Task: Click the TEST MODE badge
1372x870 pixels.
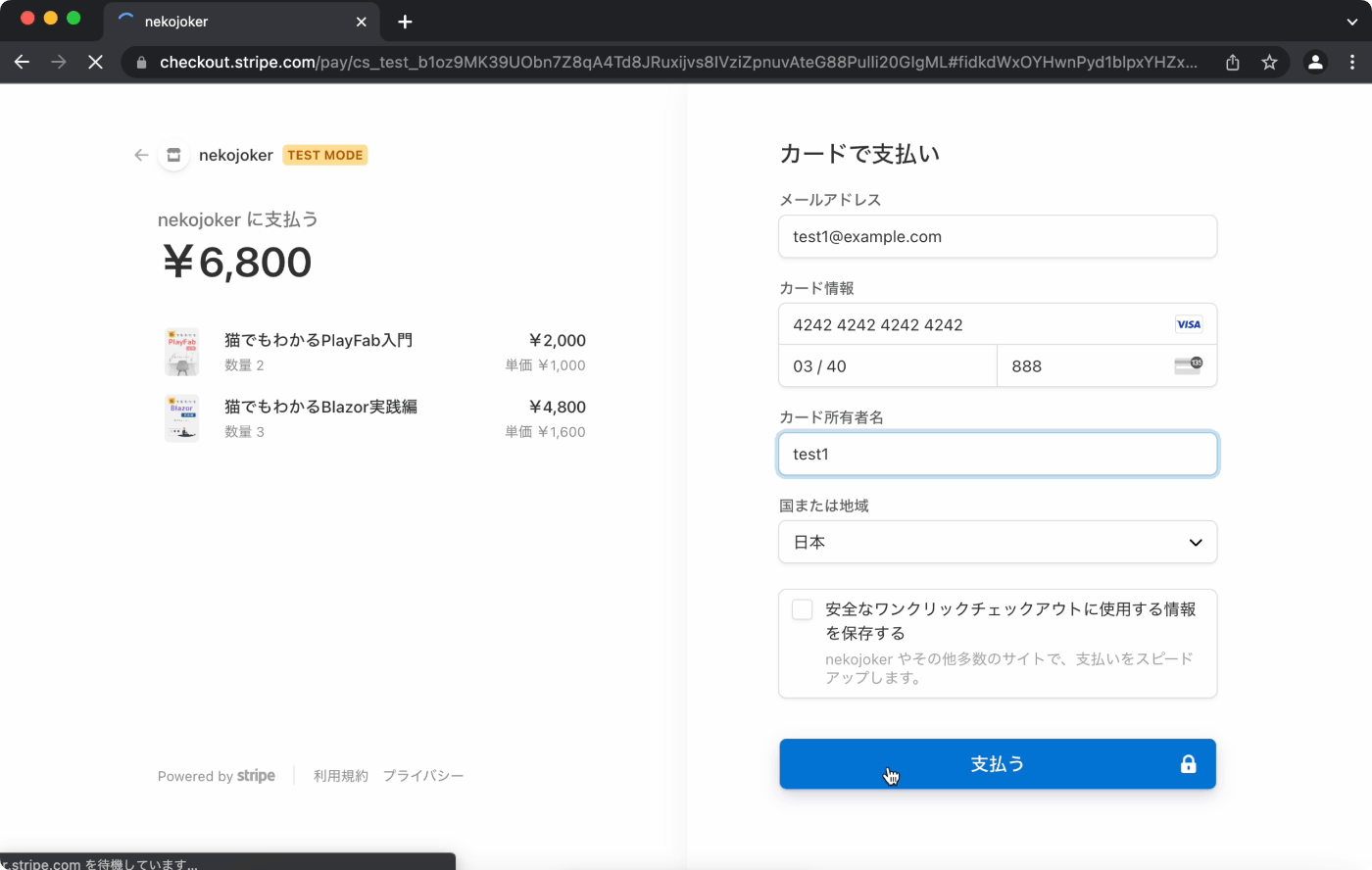Action: pyautogui.click(x=325, y=155)
